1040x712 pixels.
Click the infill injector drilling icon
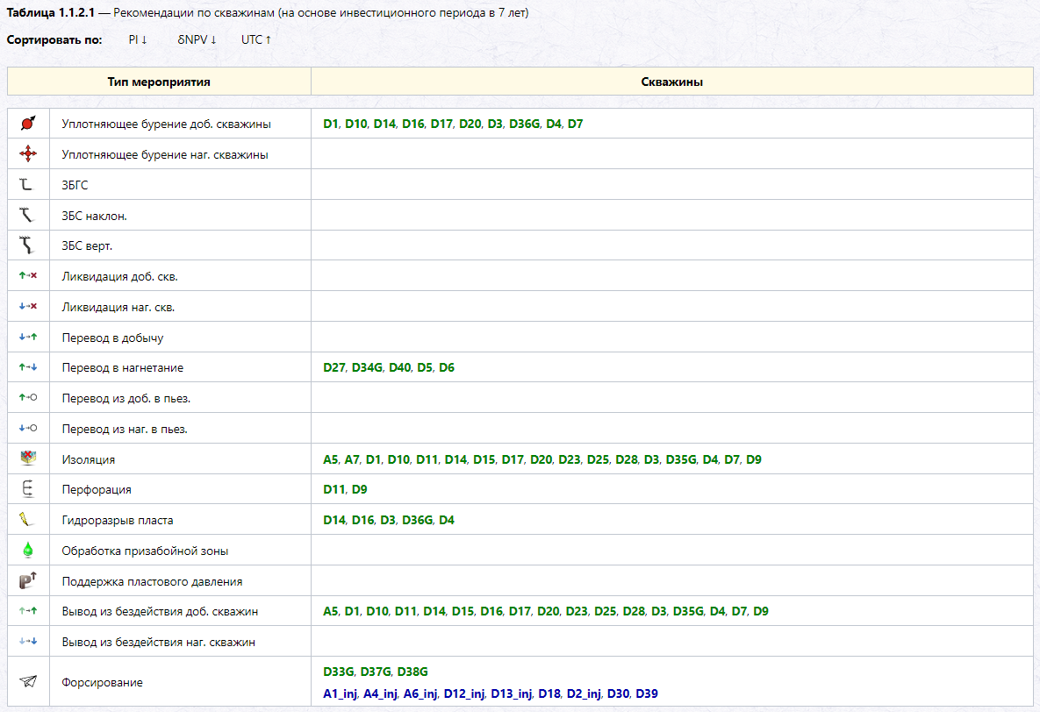click(28, 154)
